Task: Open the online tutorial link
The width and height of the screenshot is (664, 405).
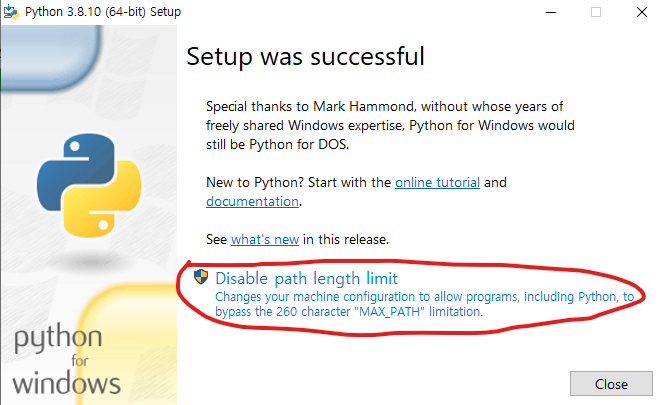Action: pos(437,182)
